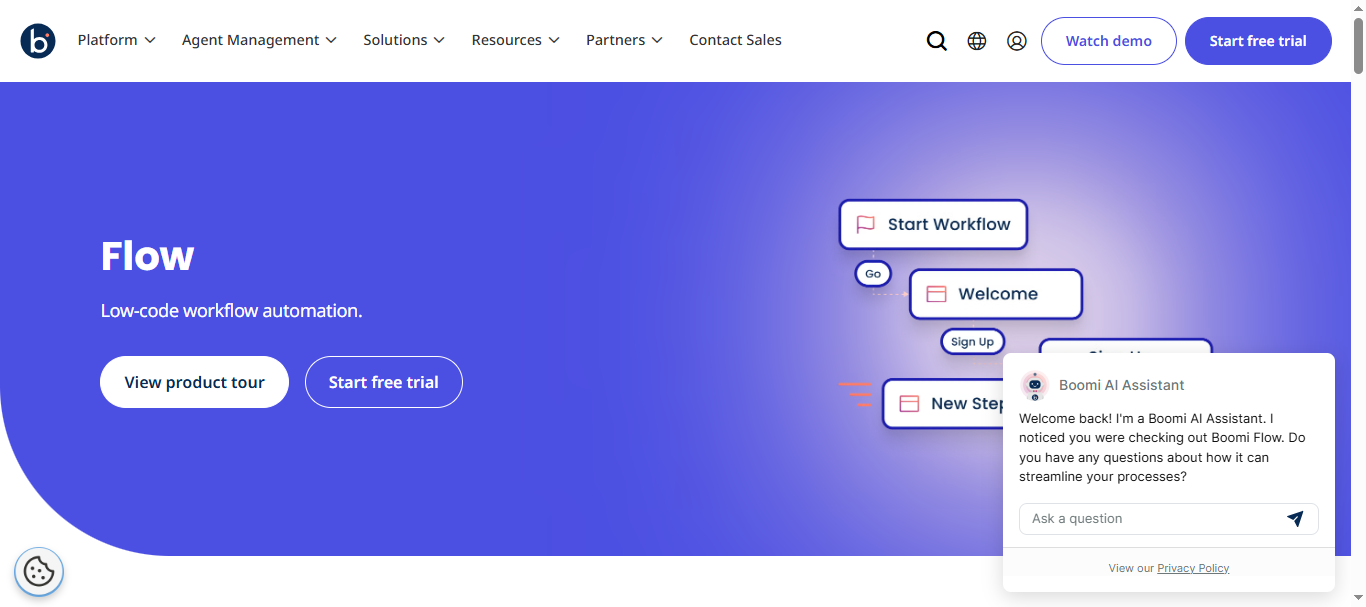The image size is (1366, 607).
Task: Click the Boomi logo icon
Action: click(38, 41)
